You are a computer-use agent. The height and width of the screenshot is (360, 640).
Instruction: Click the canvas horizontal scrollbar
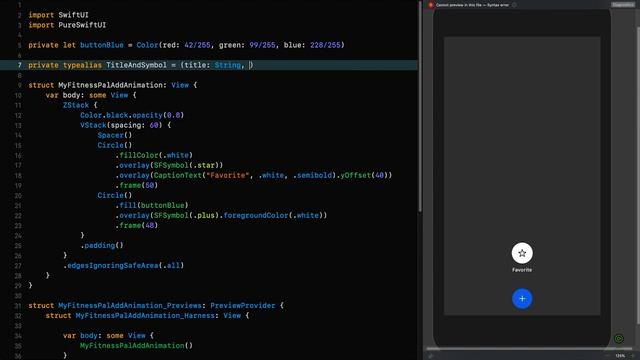(x=530, y=349)
